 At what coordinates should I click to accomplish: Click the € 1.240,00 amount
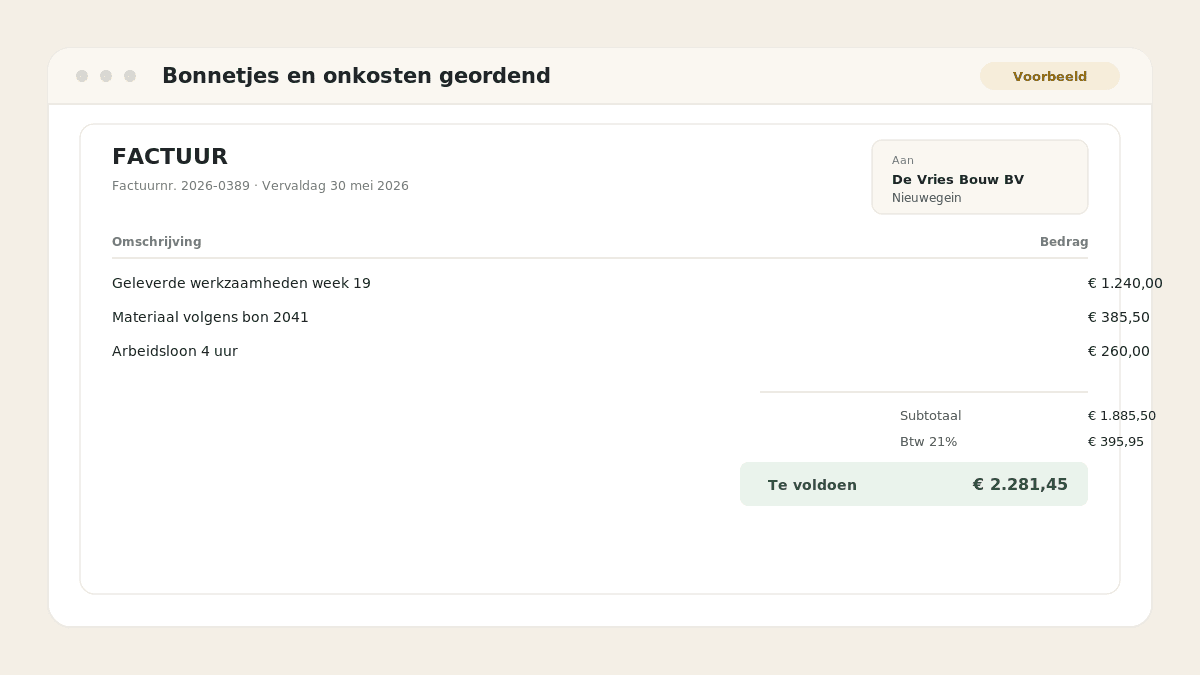coord(1125,283)
